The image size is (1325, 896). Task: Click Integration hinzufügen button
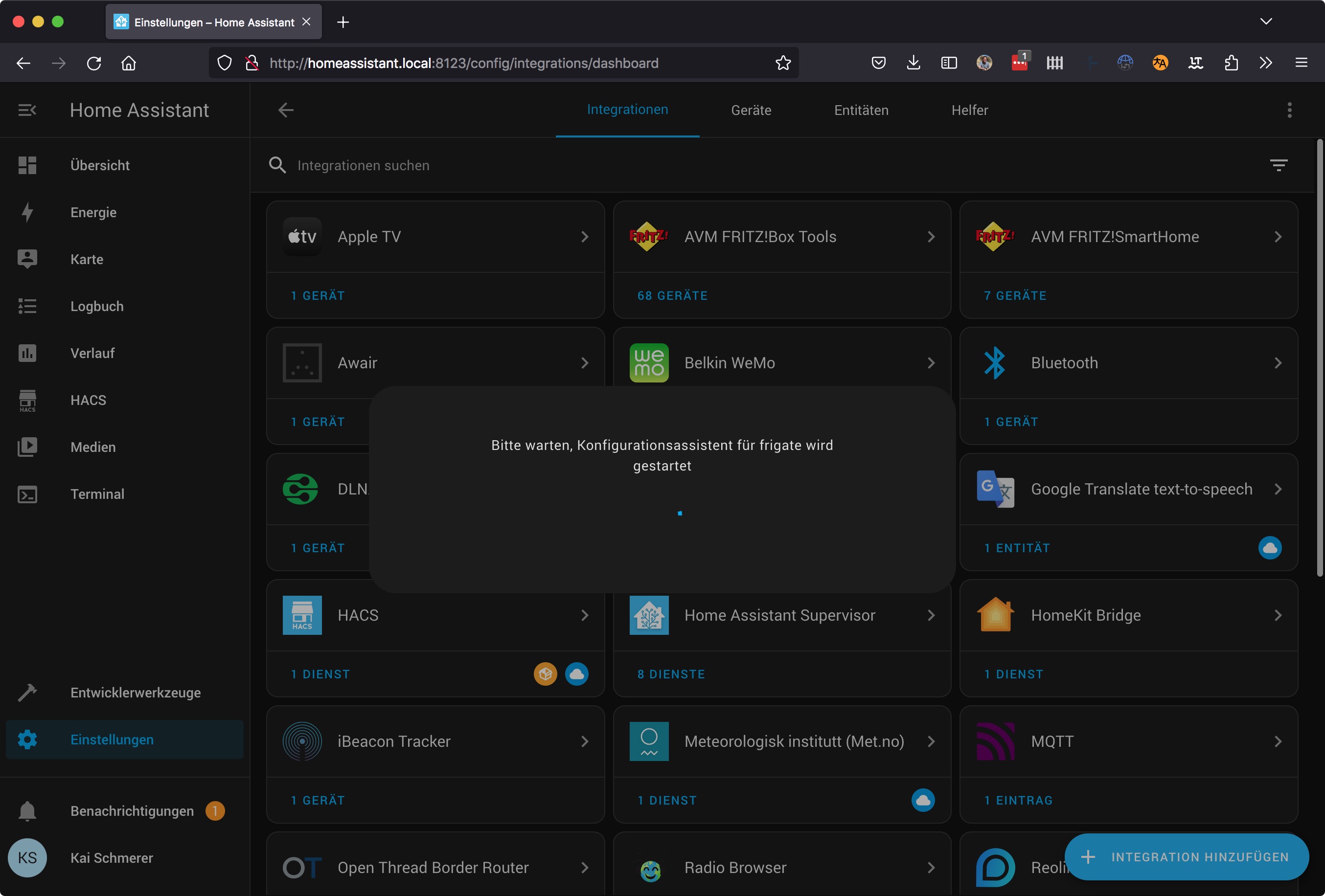pyautogui.click(x=1187, y=857)
